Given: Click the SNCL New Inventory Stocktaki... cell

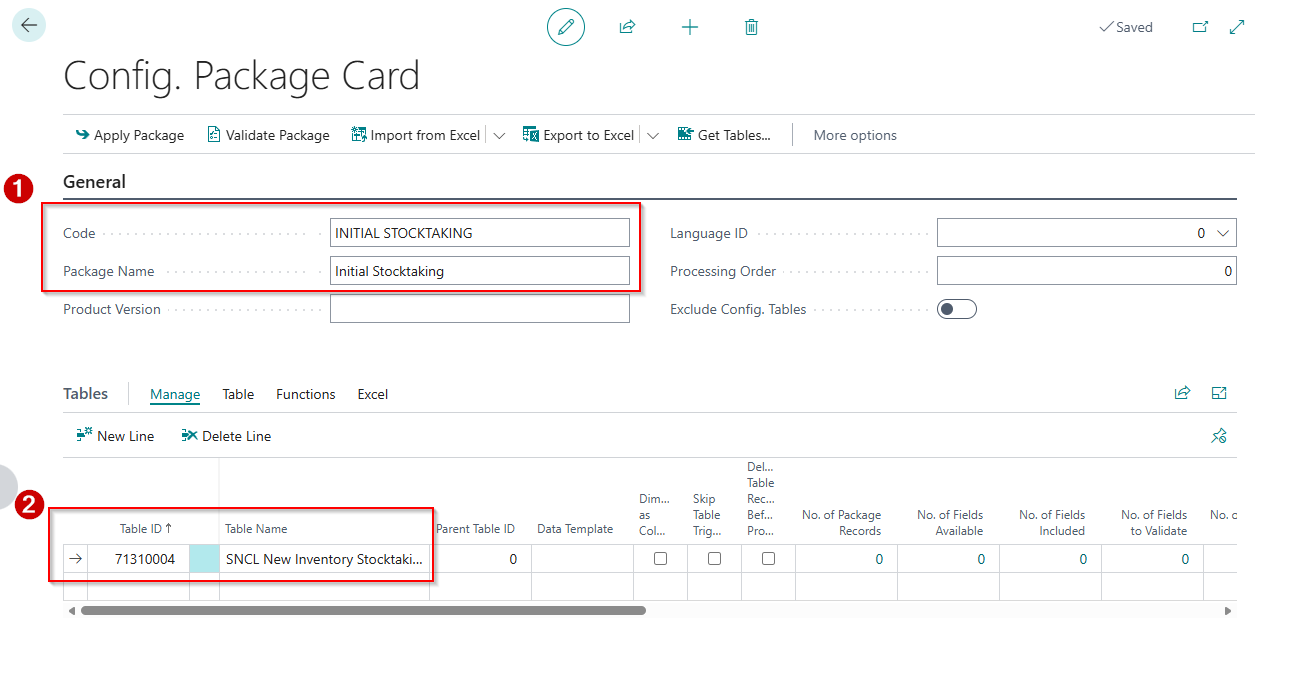Looking at the screenshot, I should pos(324,559).
